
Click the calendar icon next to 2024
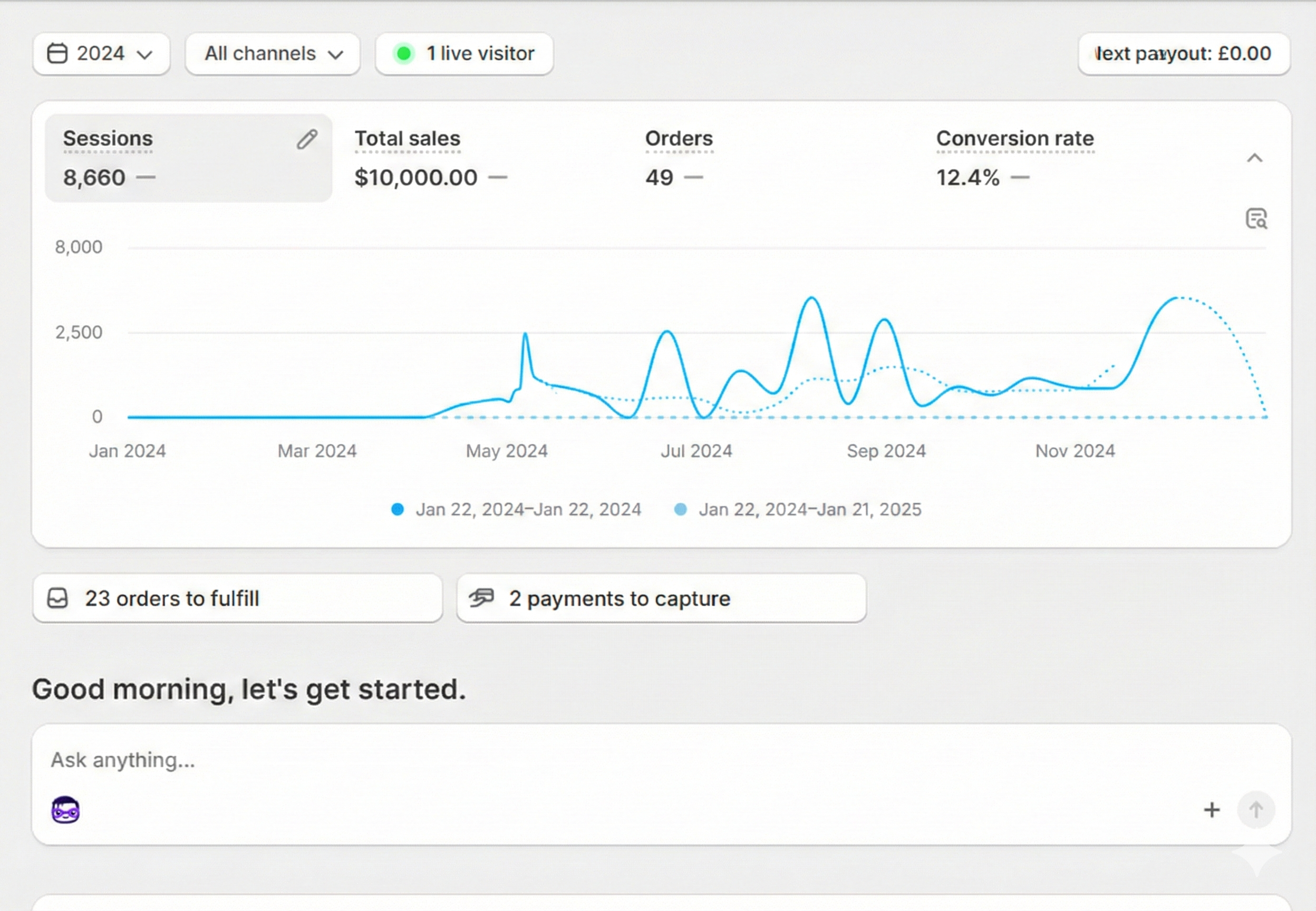point(57,54)
